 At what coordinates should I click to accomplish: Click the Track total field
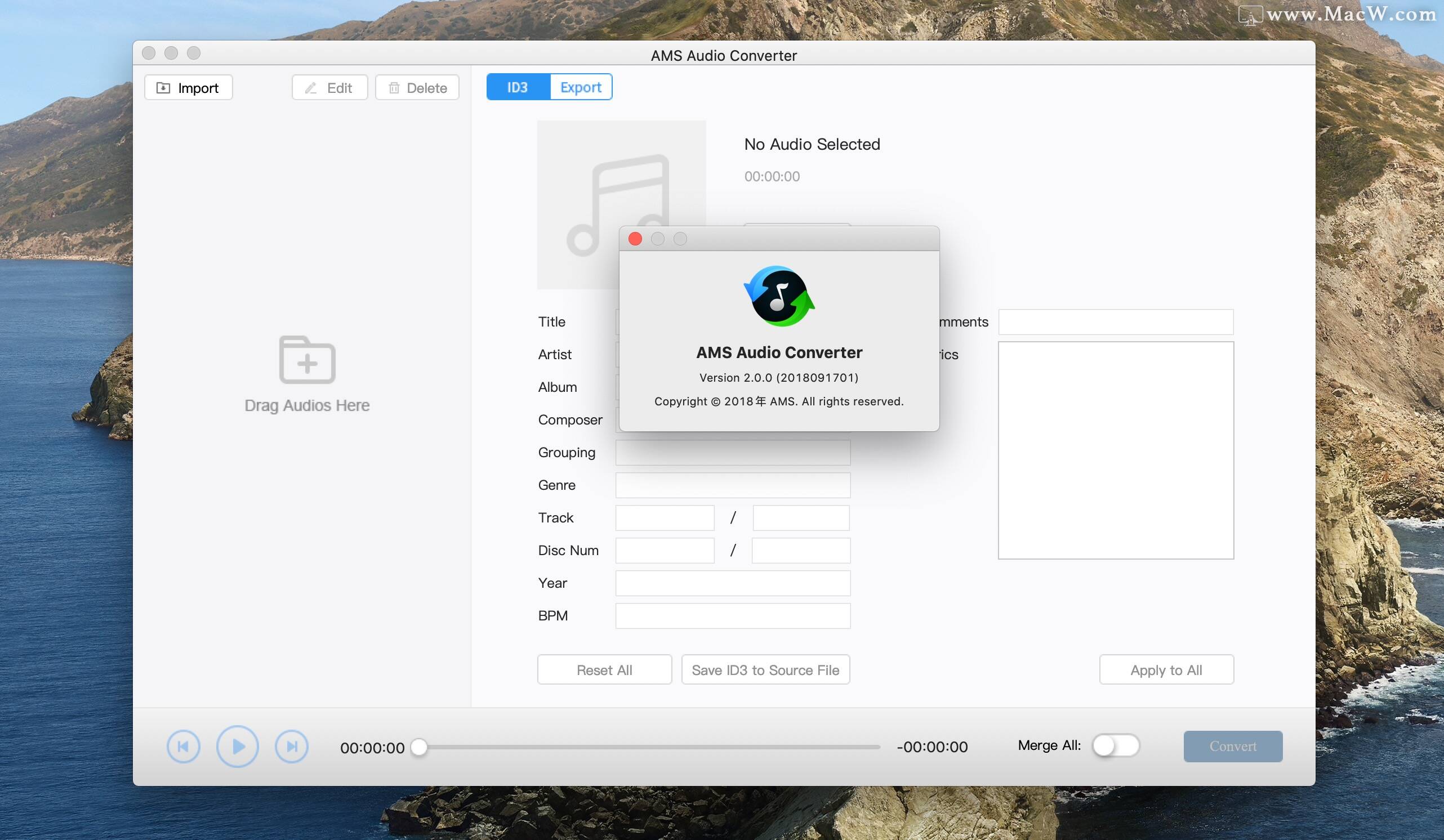pos(801,517)
